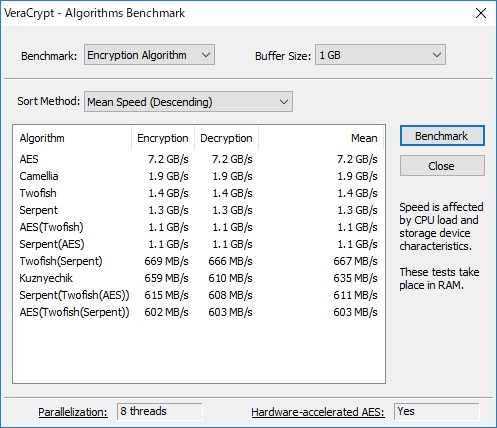Select the Twofish algorithm row
Image resolution: width=497 pixels, height=428 pixels.
(199, 193)
